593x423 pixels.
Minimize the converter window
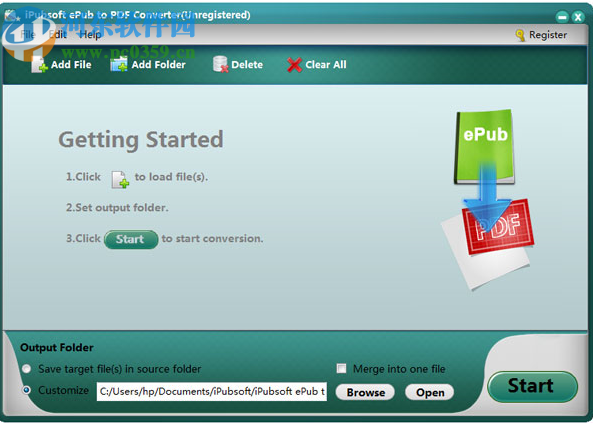tap(562, 17)
